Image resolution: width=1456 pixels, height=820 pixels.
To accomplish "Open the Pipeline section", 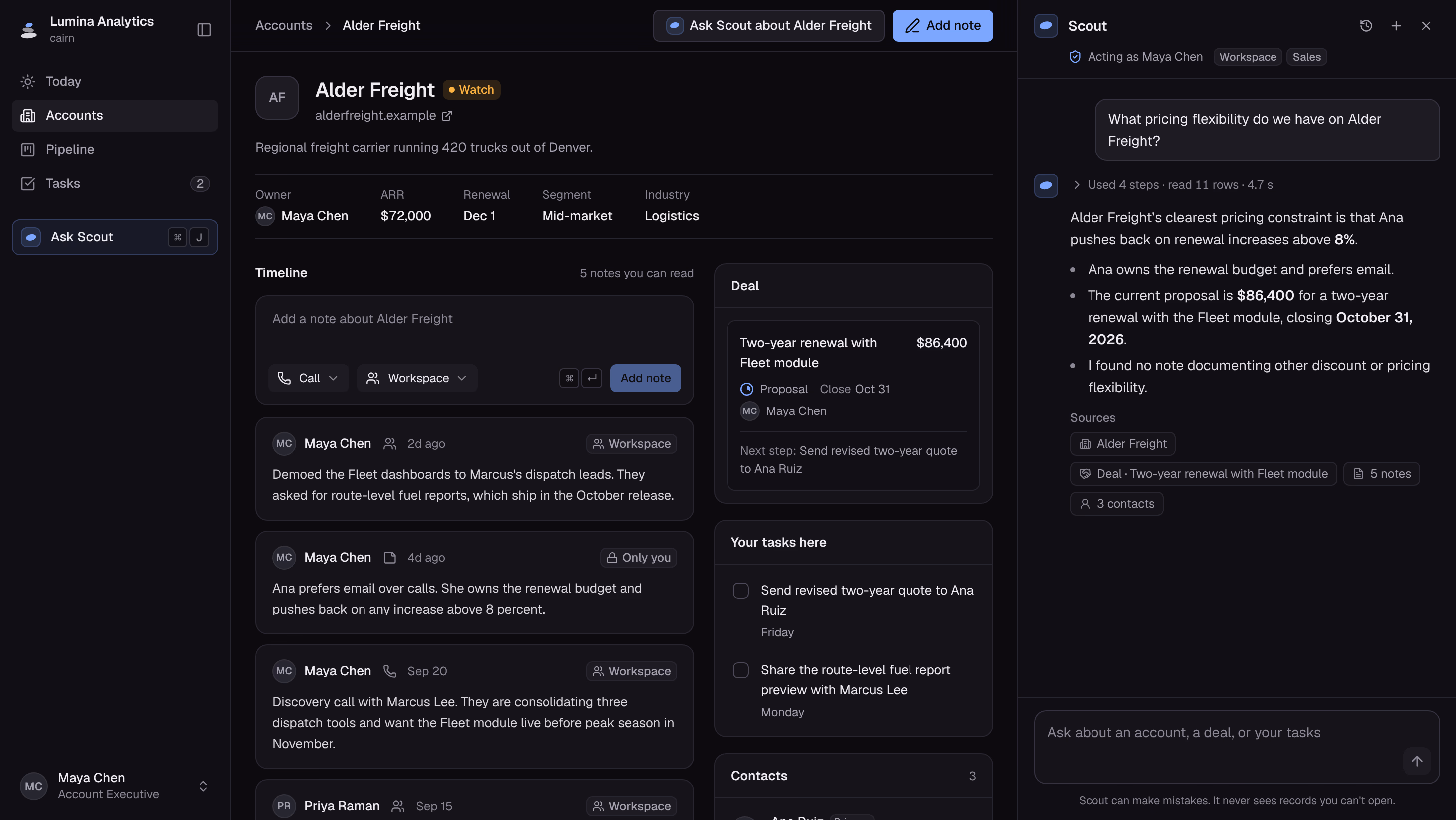I will point(115,149).
